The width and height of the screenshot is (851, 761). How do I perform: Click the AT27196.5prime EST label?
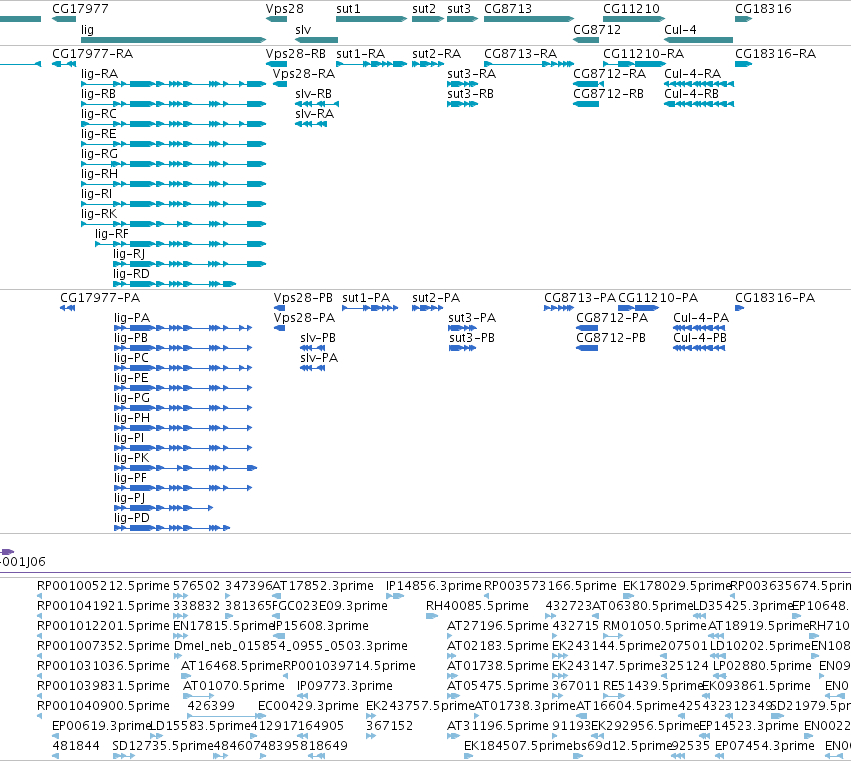coord(498,626)
